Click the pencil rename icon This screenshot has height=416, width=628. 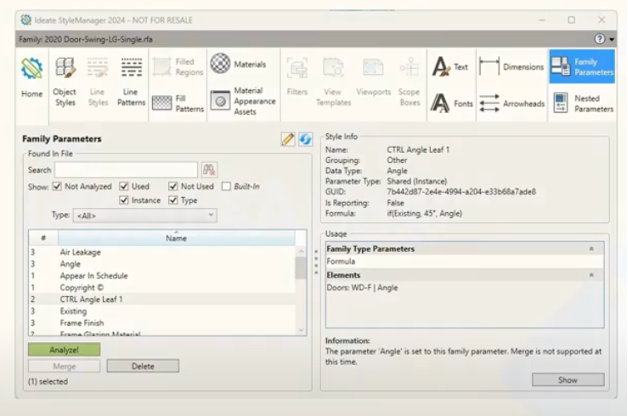coord(288,139)
